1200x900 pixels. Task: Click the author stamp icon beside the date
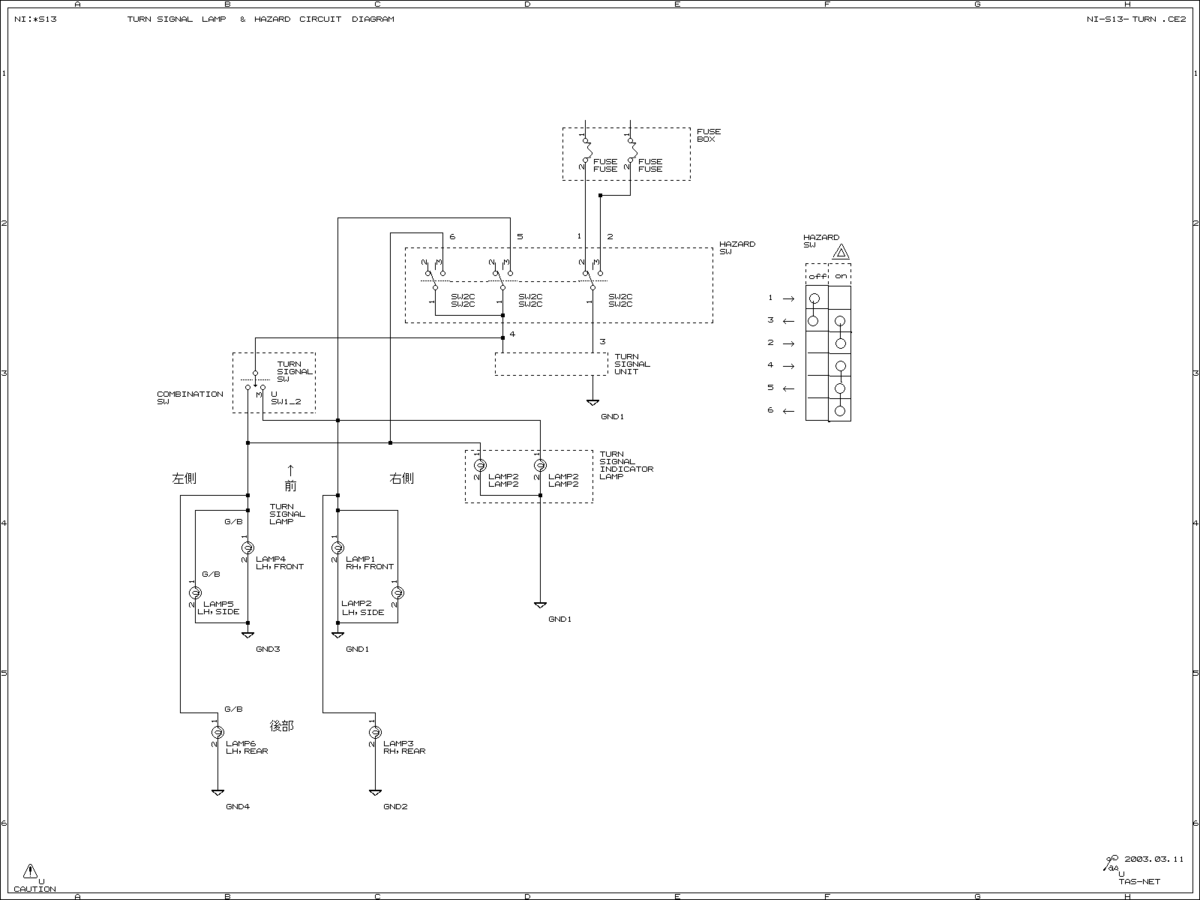tap(1112, 862)
